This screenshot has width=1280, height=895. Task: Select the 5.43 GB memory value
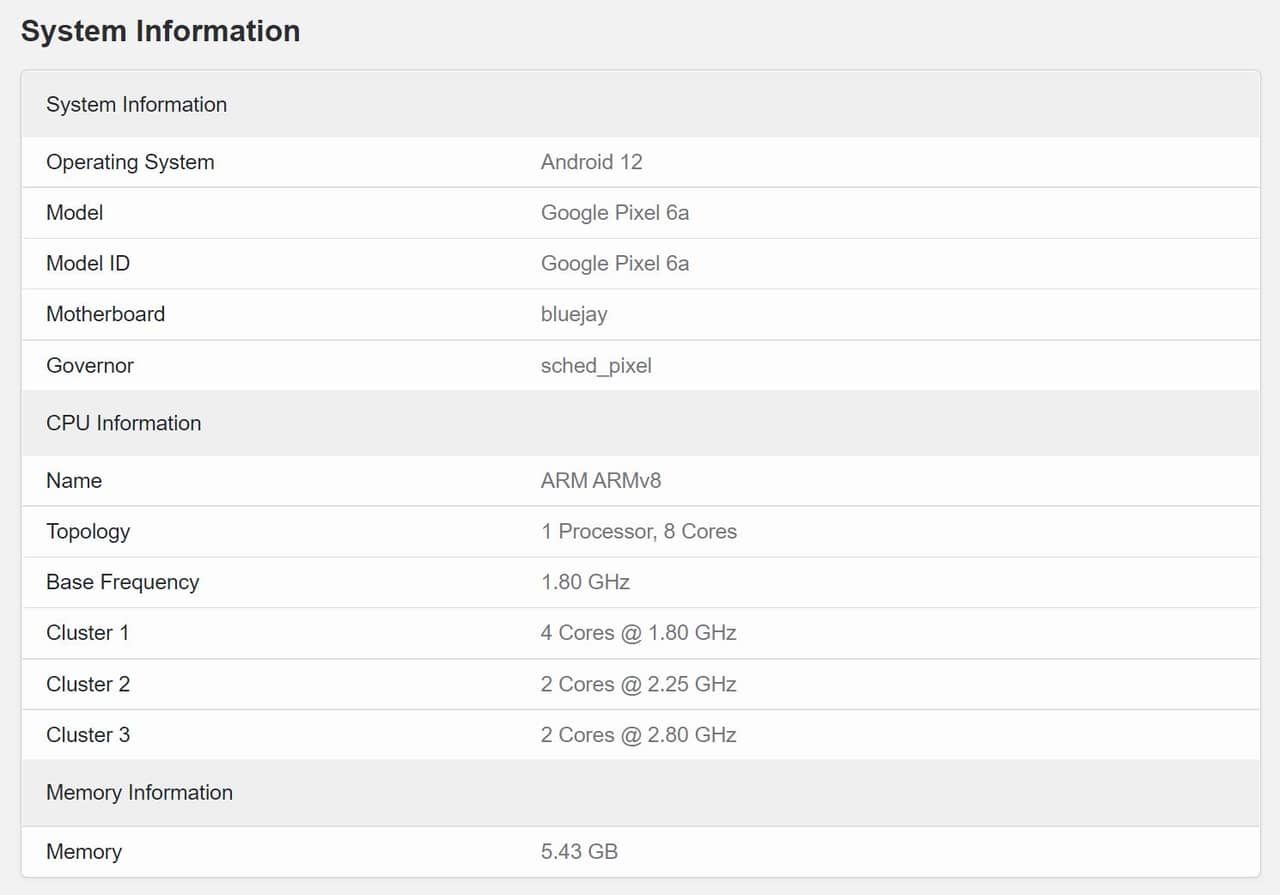click(579, 852)
